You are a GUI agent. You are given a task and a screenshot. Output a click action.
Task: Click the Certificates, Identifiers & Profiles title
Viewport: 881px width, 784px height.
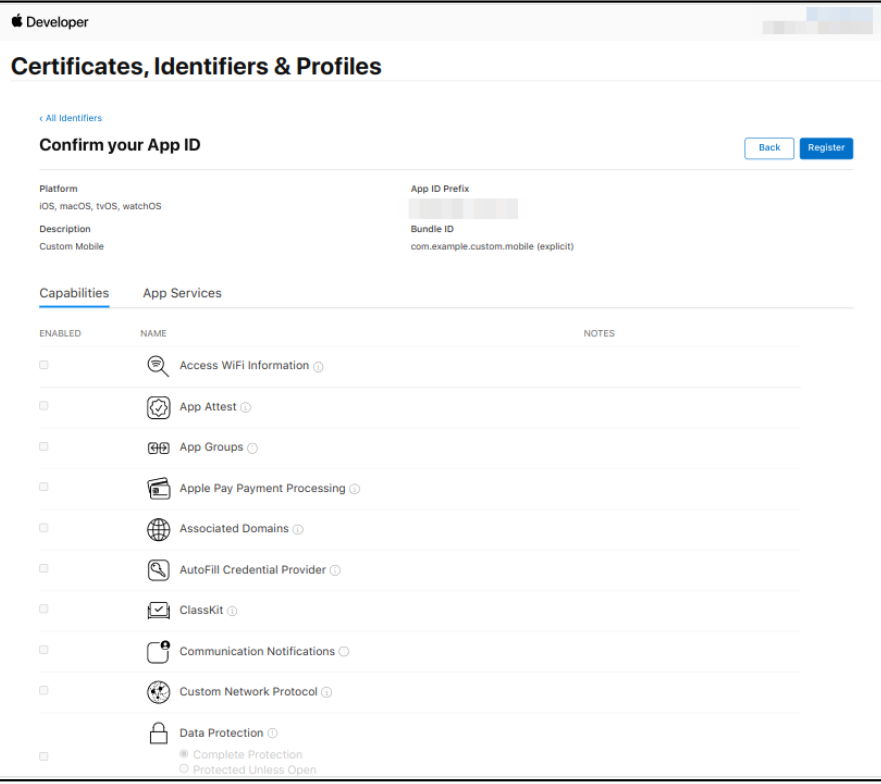[x=196, y=67]
